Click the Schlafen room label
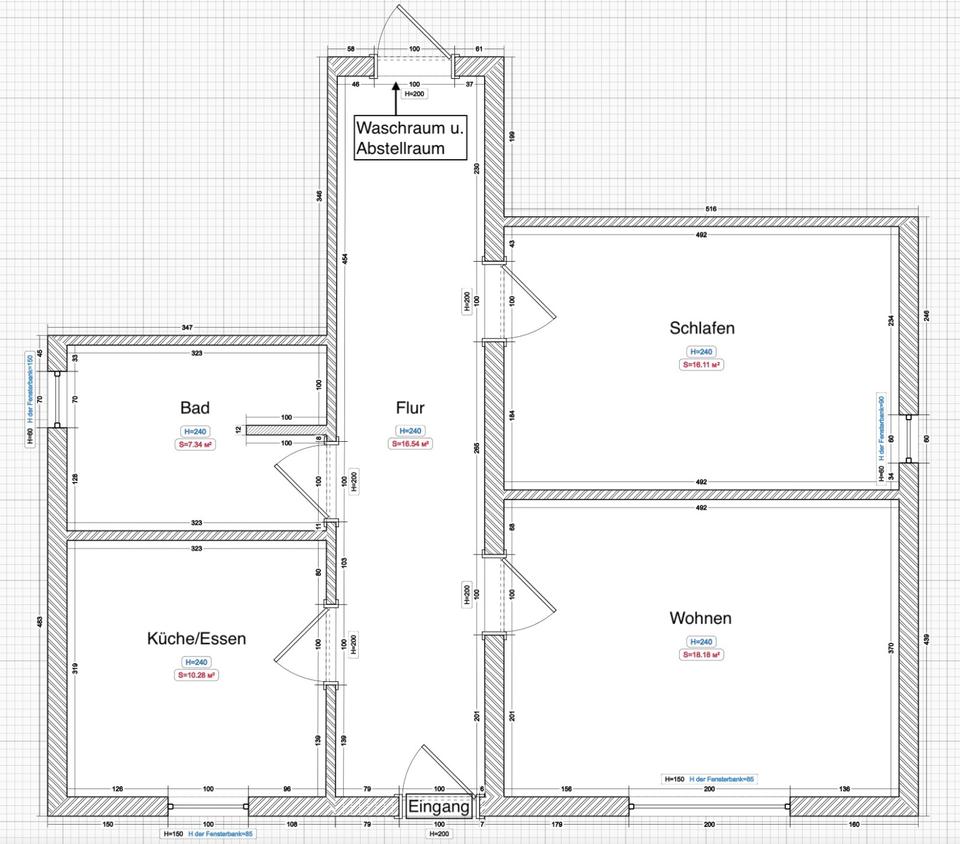Viewport: 960px width, 844px height. tap(702, 328)
